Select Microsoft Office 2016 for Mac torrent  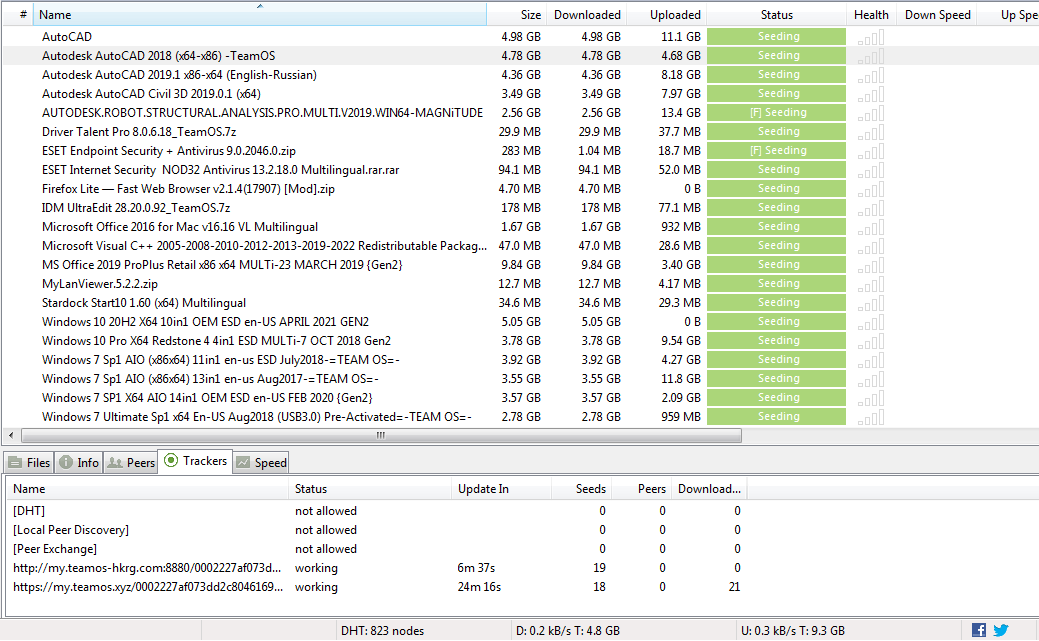[x=180, y=227]
